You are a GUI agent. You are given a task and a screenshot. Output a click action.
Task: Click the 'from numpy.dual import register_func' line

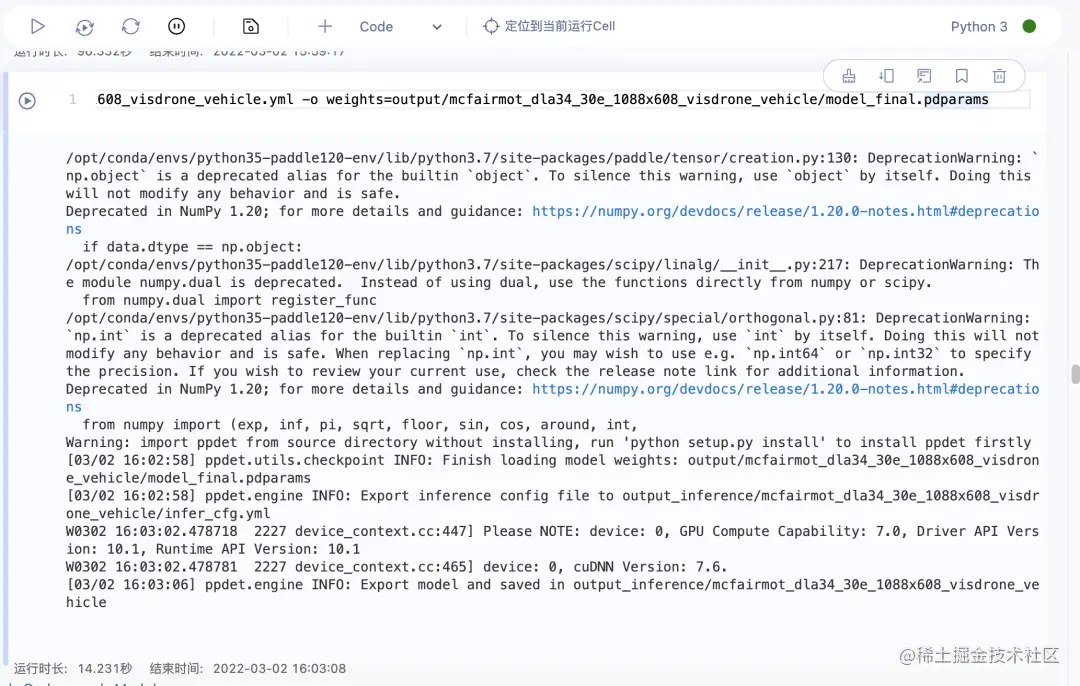tap(229, 300)
